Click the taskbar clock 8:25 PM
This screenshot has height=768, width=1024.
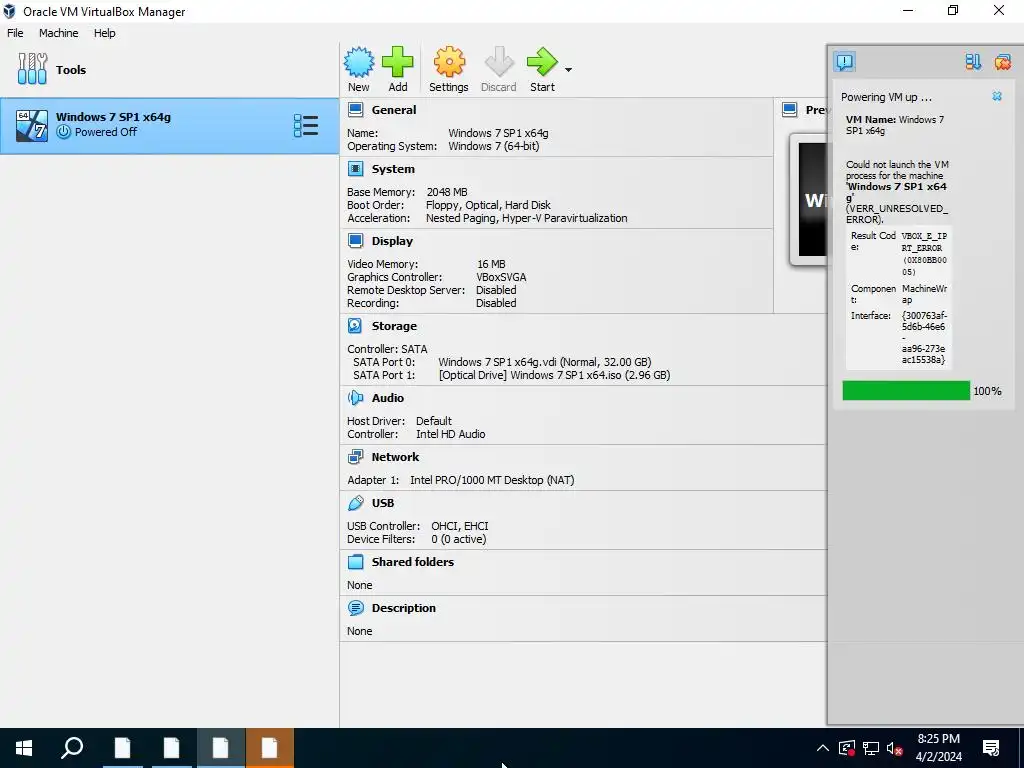(x=938, y=739)
